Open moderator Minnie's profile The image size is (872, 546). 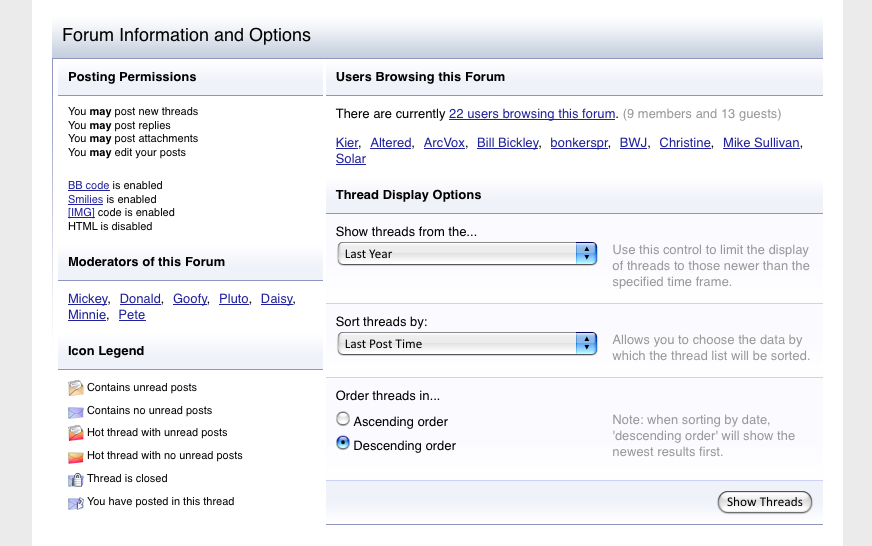(x=87, y=315)
